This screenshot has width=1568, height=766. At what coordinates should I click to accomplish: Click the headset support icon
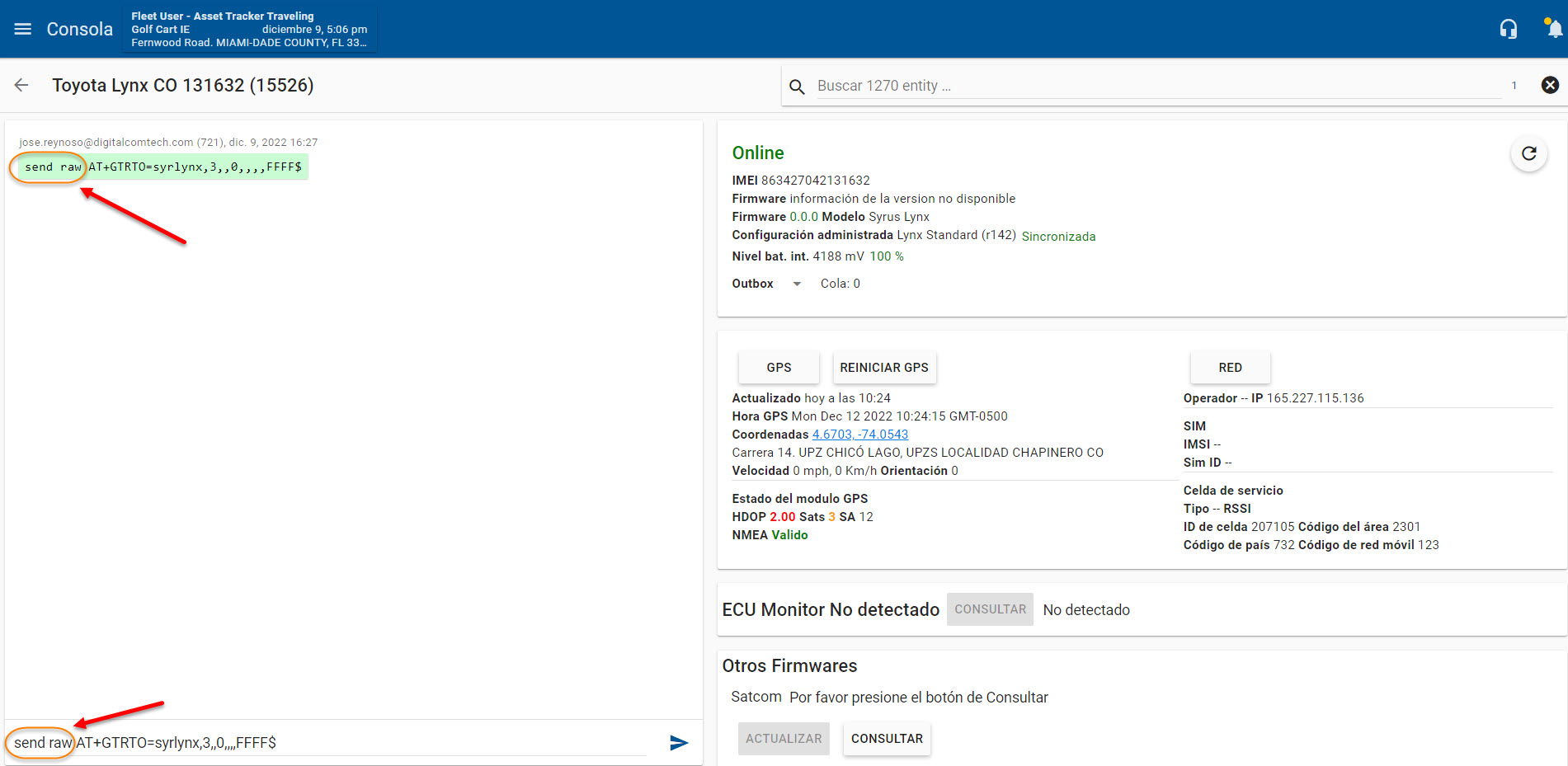[1508, 29]
